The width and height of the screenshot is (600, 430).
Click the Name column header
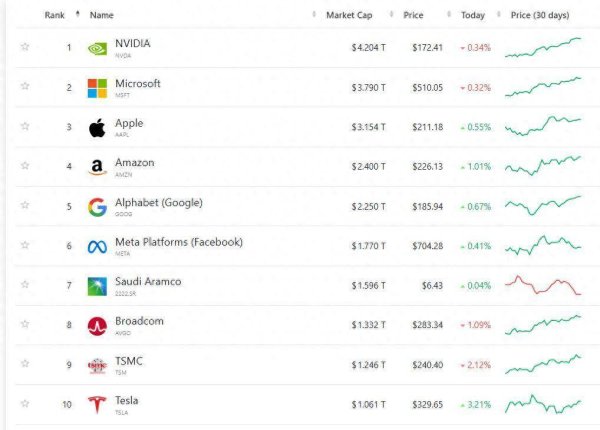tap(101, 15)
